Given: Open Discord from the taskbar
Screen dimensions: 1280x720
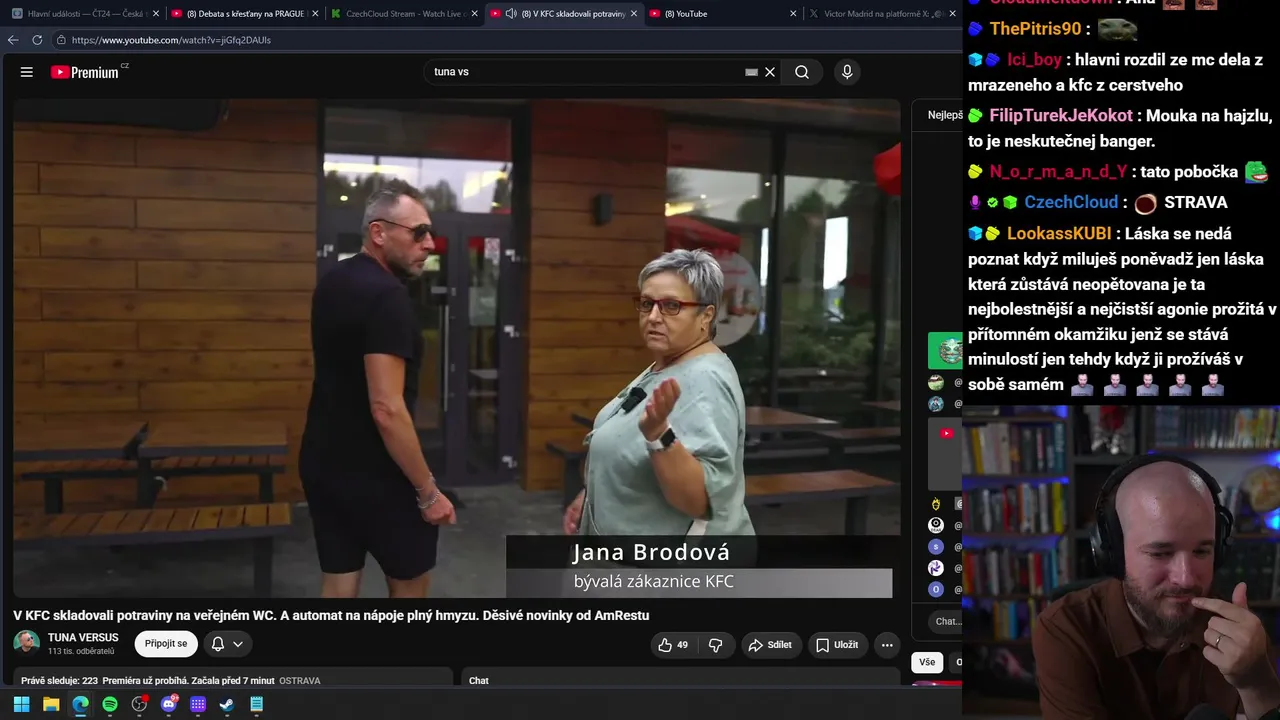Looking at the screenshot, I should (168, 704).
